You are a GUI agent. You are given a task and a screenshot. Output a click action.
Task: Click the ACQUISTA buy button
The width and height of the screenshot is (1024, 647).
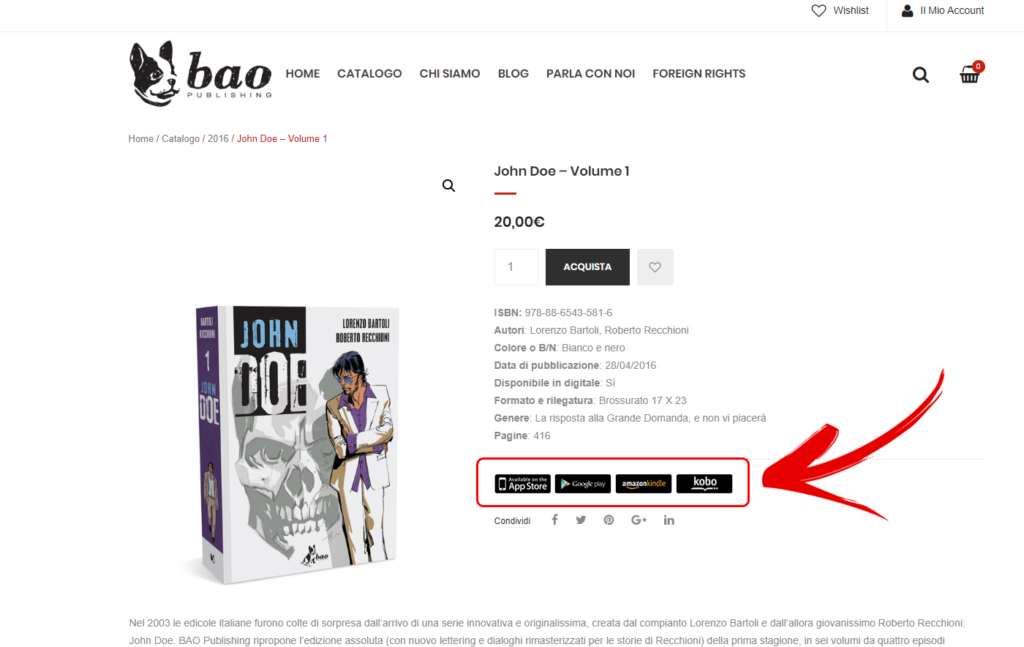[588, 267]
